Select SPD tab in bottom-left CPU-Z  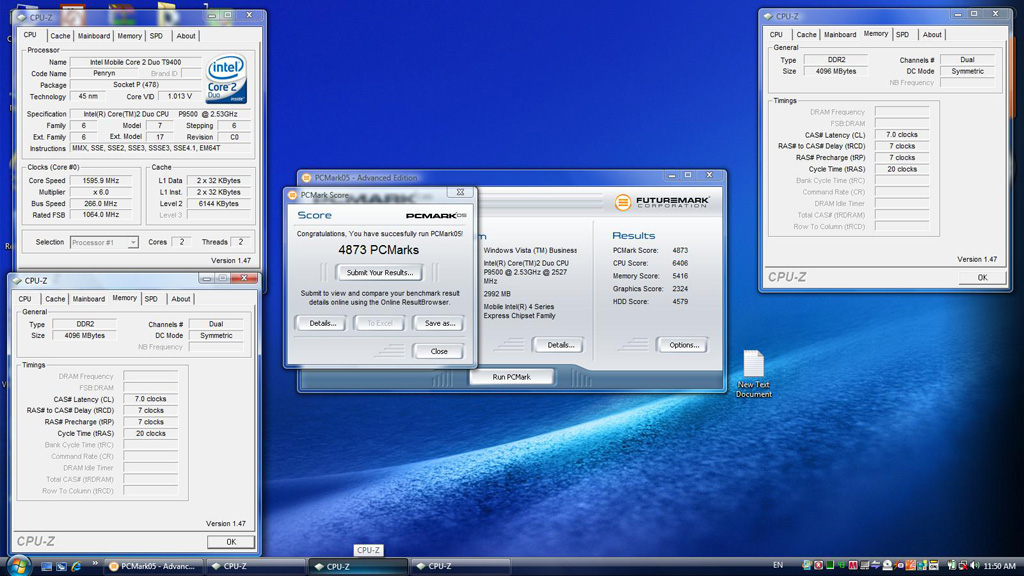[151, 299]
